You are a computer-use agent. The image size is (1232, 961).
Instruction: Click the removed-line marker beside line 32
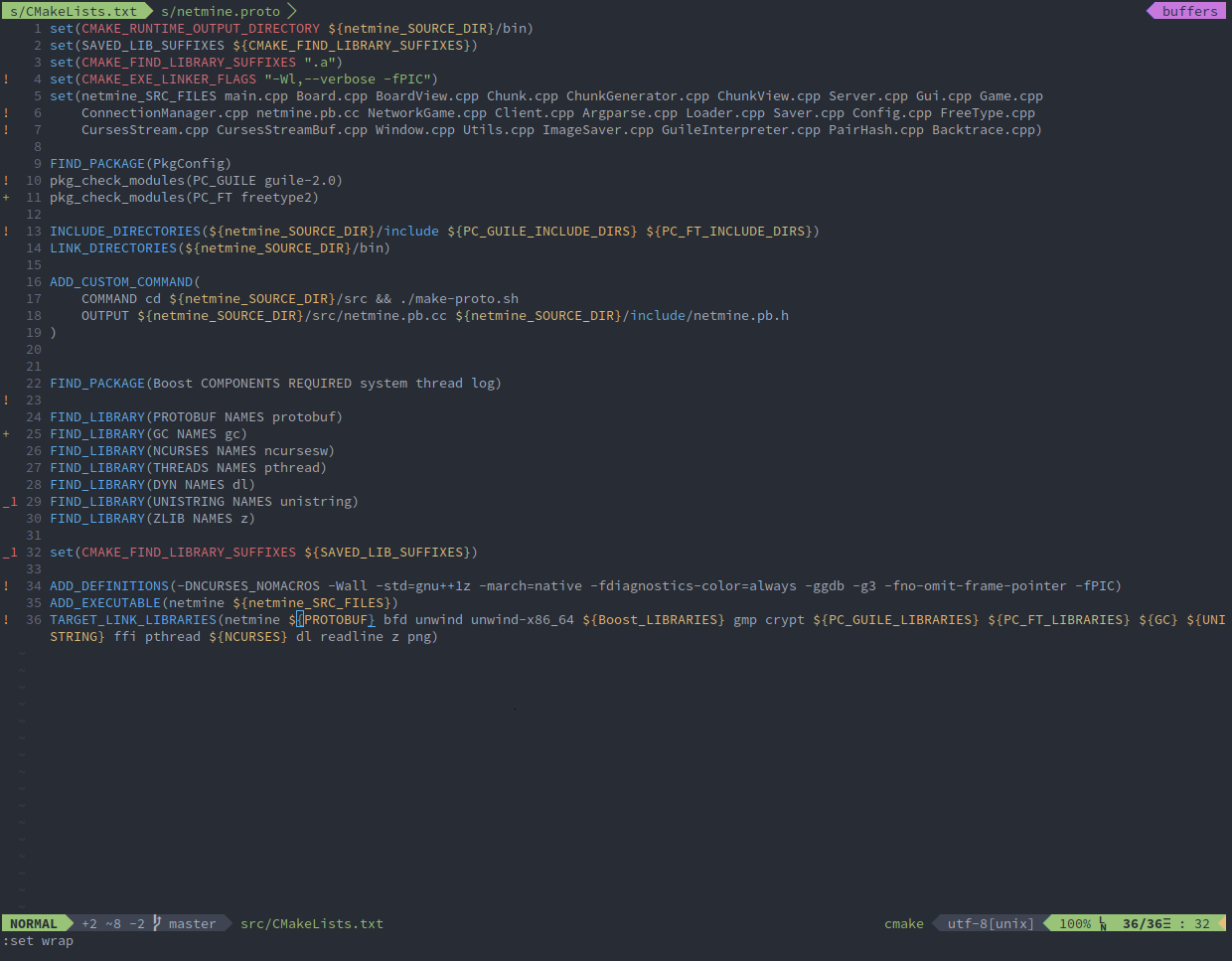pyautogui.click(x=10, y=553)
